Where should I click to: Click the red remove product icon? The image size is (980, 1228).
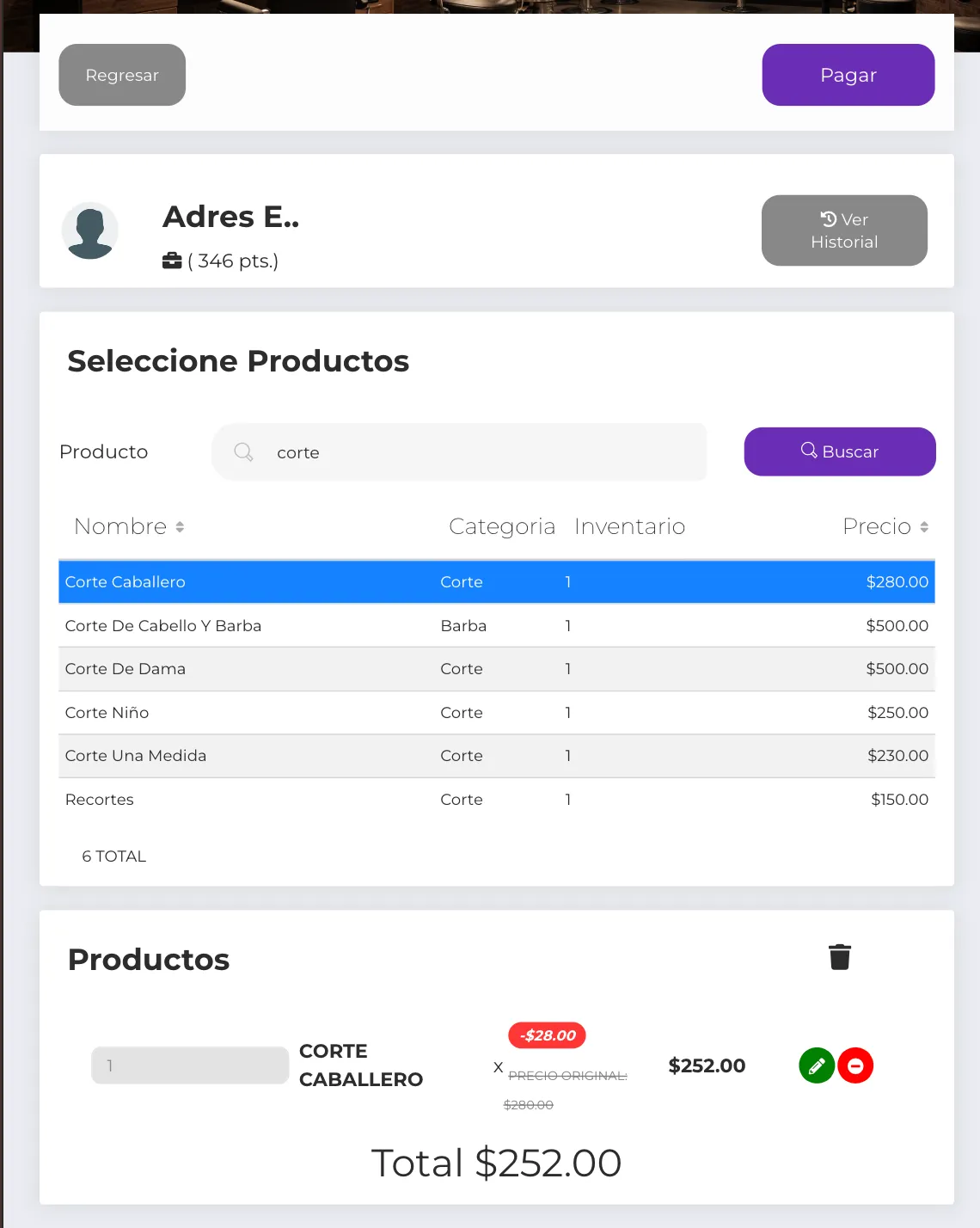click(855, 1066)
